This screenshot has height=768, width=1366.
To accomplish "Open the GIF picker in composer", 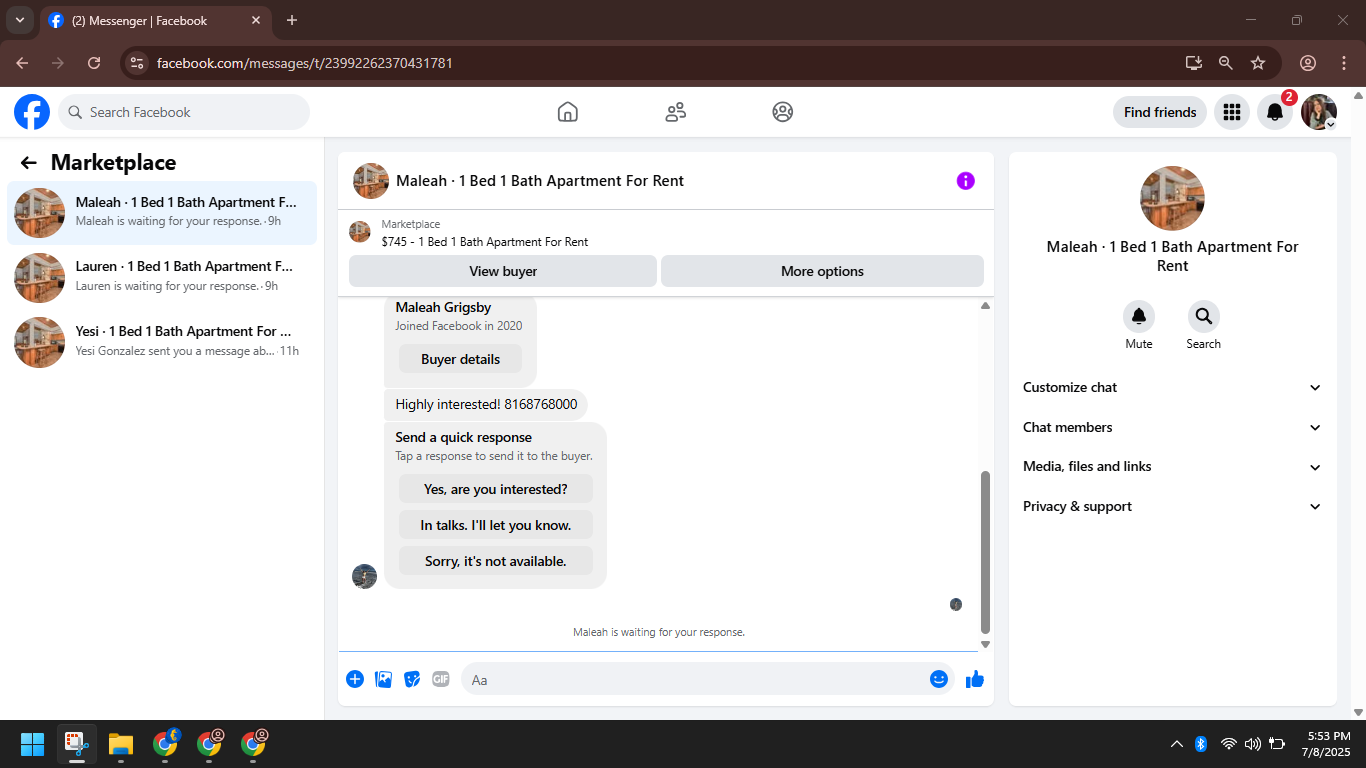I will coord(441,679).
